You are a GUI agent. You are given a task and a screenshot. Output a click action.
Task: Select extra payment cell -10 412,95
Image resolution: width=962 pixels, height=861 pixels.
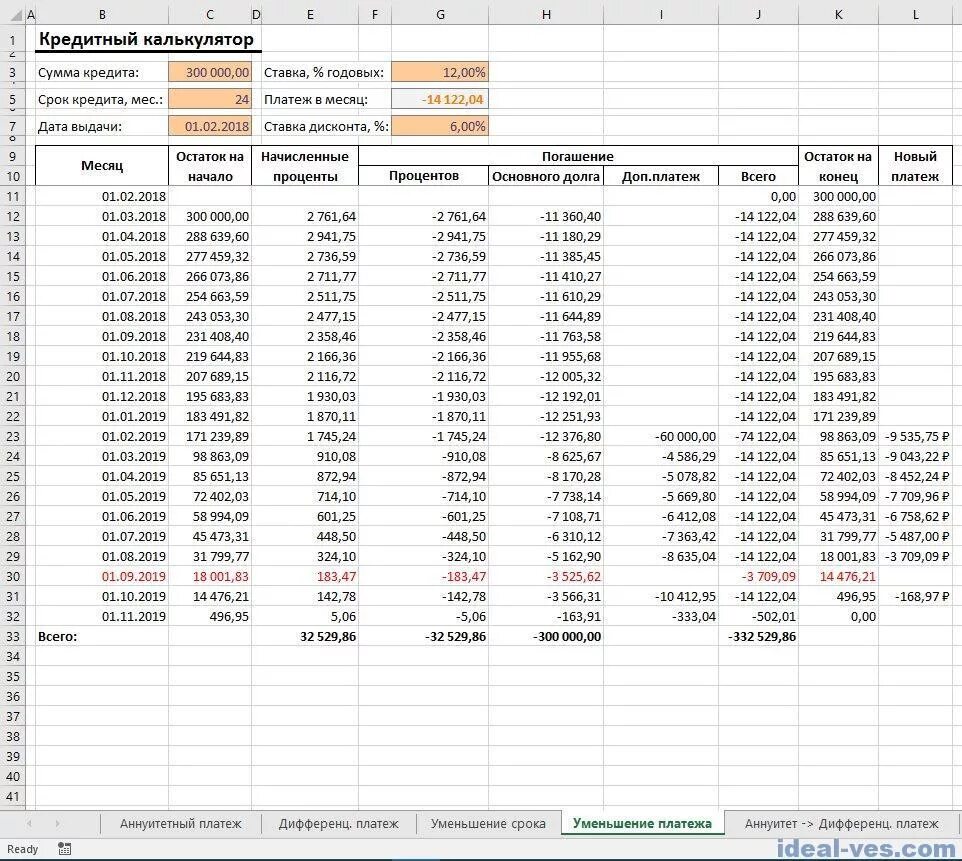click(x=661, y=597)
